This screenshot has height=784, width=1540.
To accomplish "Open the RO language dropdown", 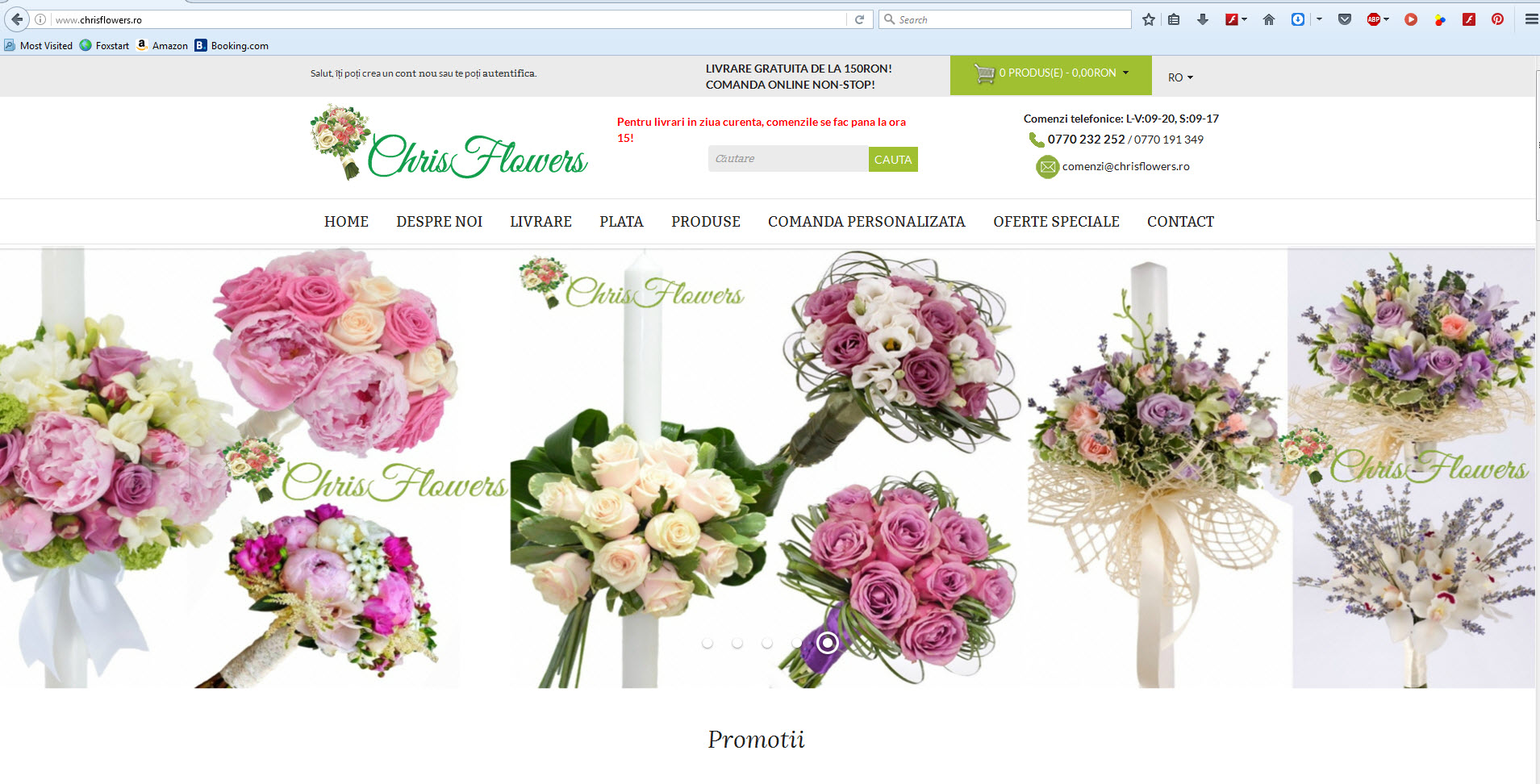I will pyautogui.click(x=1180, y=77).
